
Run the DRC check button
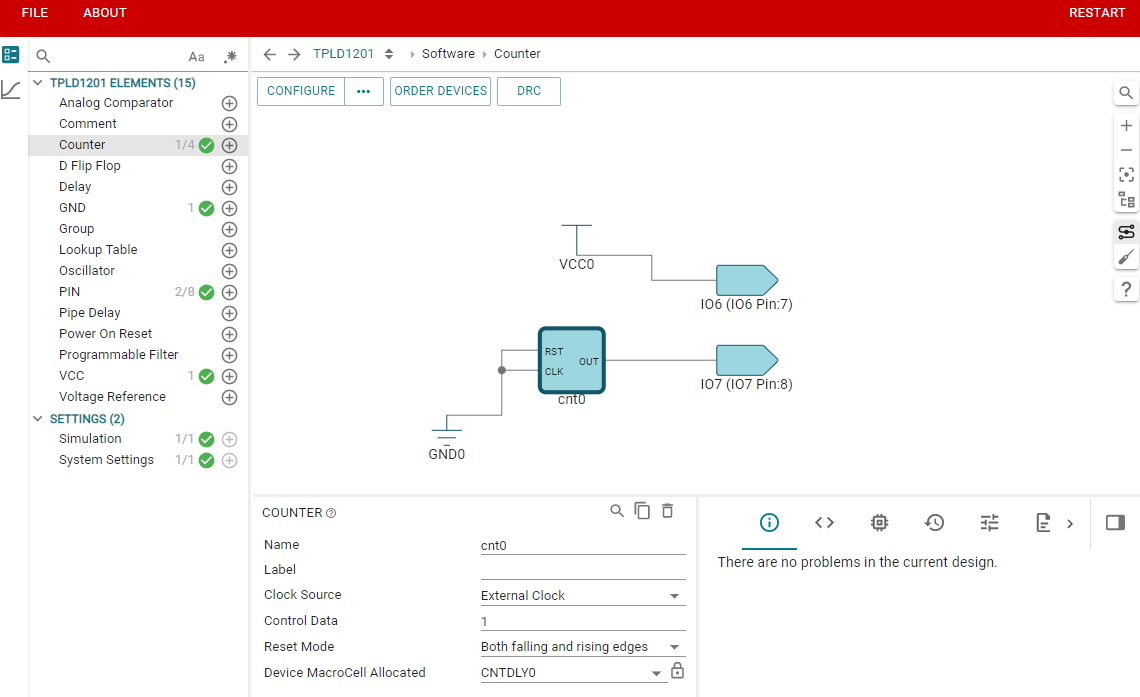(x=529, y=92)
